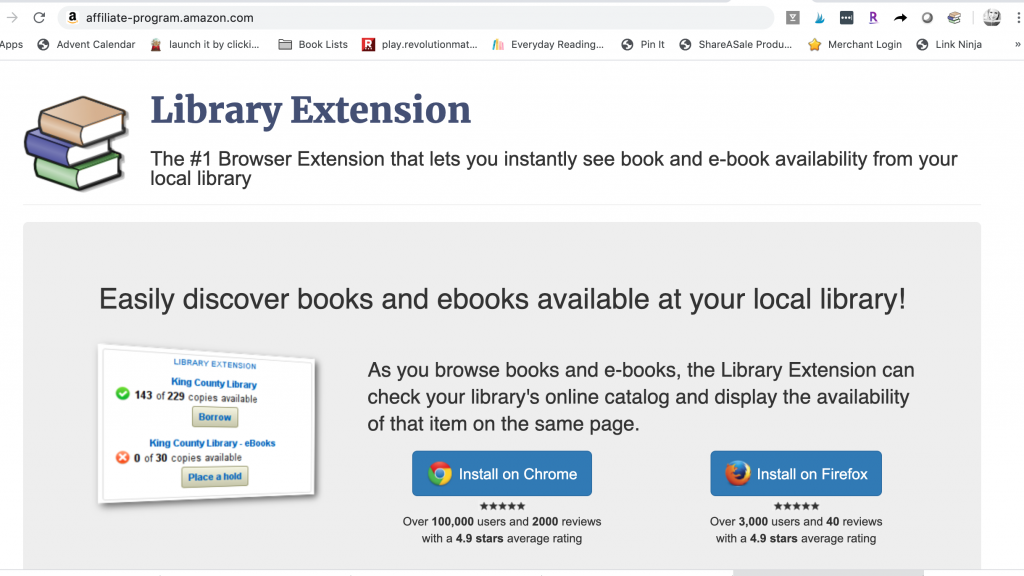The width and height of the screenshot is (1024, 576).
Task: Install the extension on Chrome
Action: click(502, 473)
